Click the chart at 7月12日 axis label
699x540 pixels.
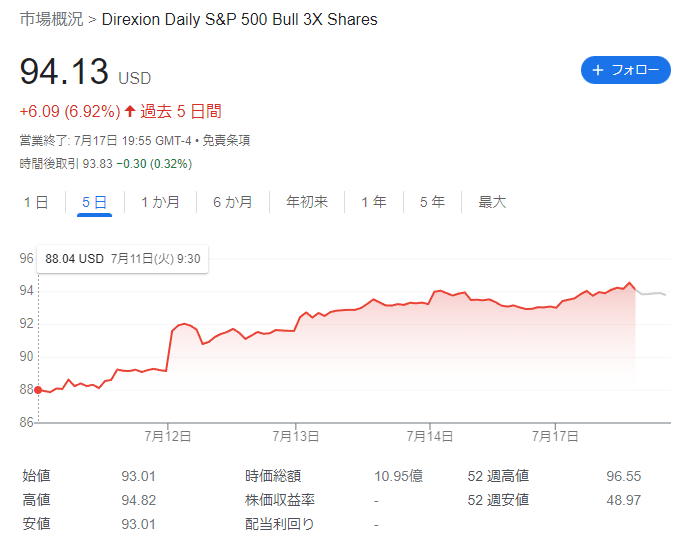point(168,436)
